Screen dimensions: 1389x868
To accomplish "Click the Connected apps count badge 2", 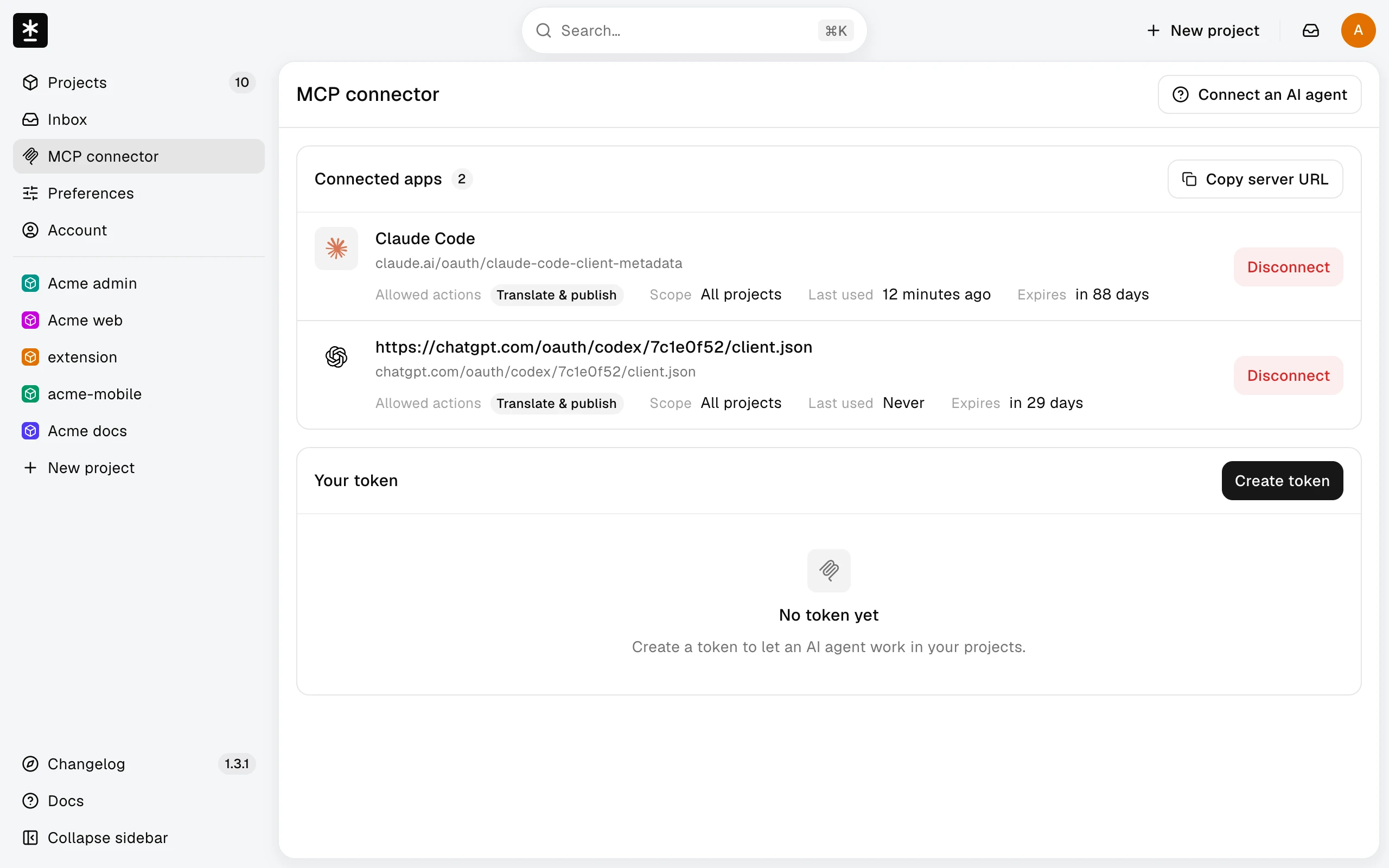I will pyautogui.click(x=462, y=179).
